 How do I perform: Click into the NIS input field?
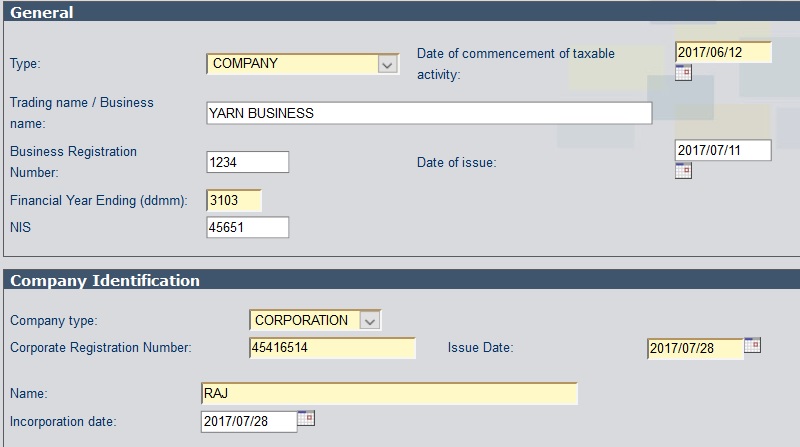(247, 228)
